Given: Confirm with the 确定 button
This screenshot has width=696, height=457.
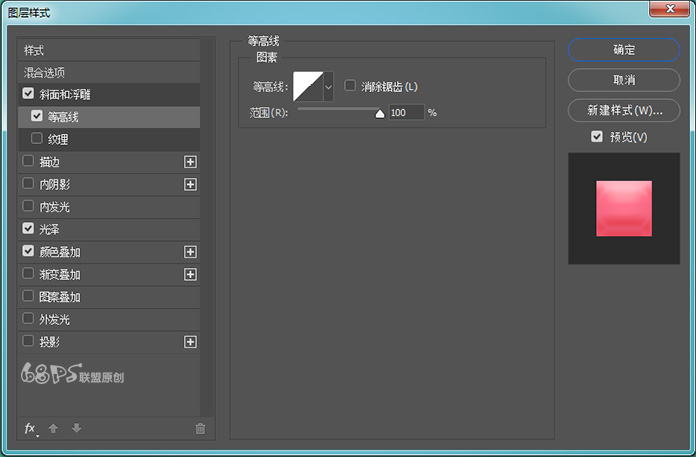Looking at the screenshot, I should click(x=624, y=50).
